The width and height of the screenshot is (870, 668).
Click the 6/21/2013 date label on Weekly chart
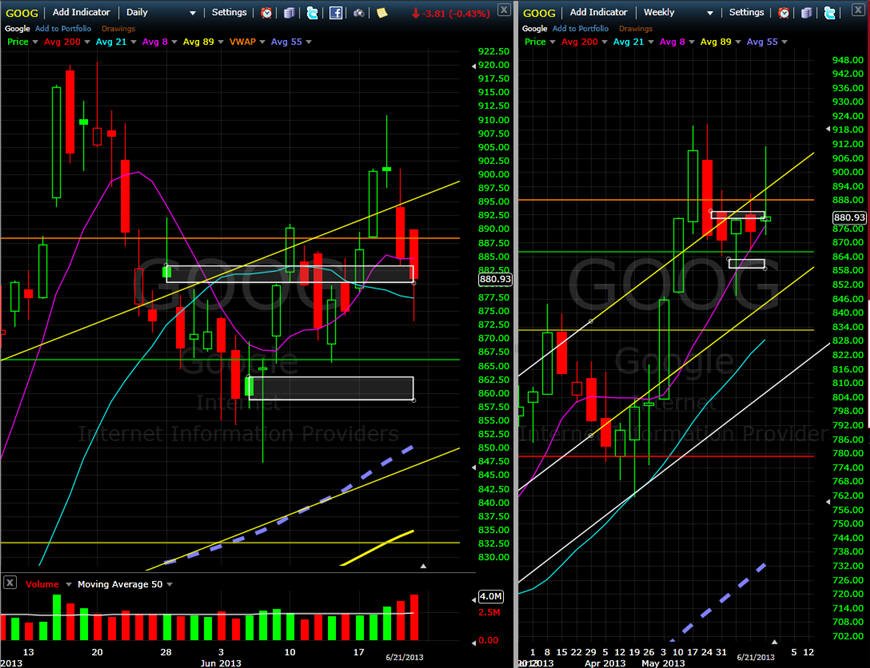756,657
